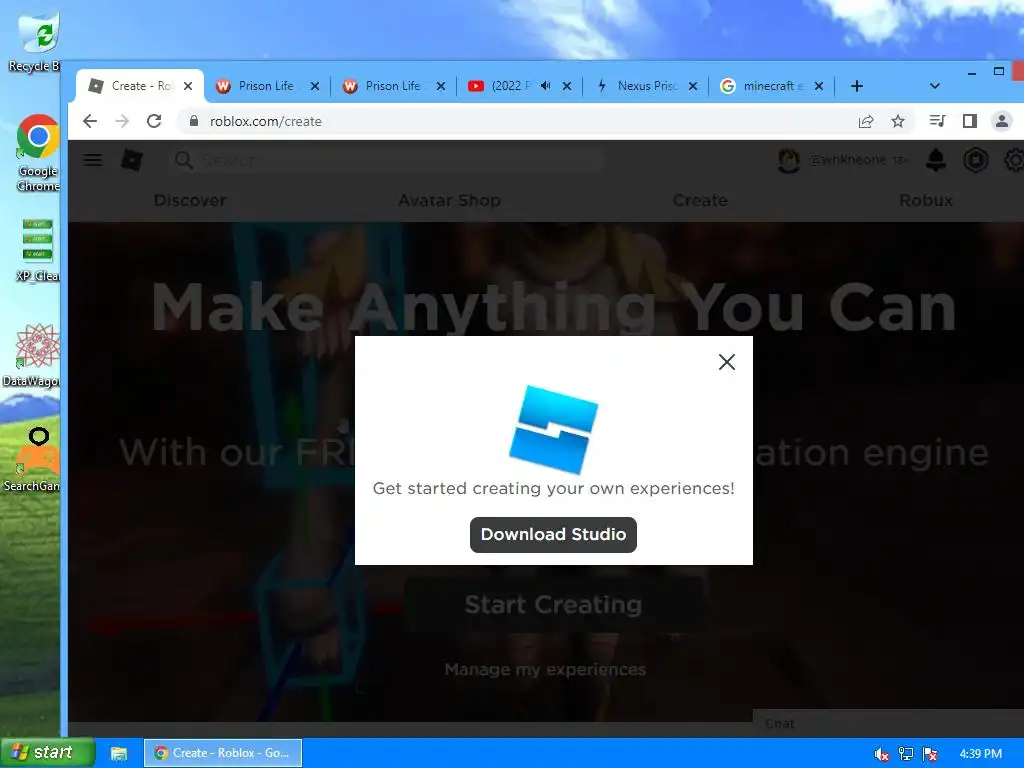Close the Create - Roblox tab
This screenshot has height=768, width=1024.
(x=188, y=86)
